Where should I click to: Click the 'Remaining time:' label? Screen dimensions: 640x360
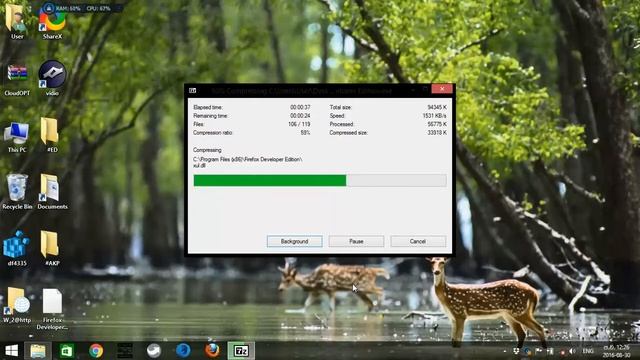[x=210, y=116]
